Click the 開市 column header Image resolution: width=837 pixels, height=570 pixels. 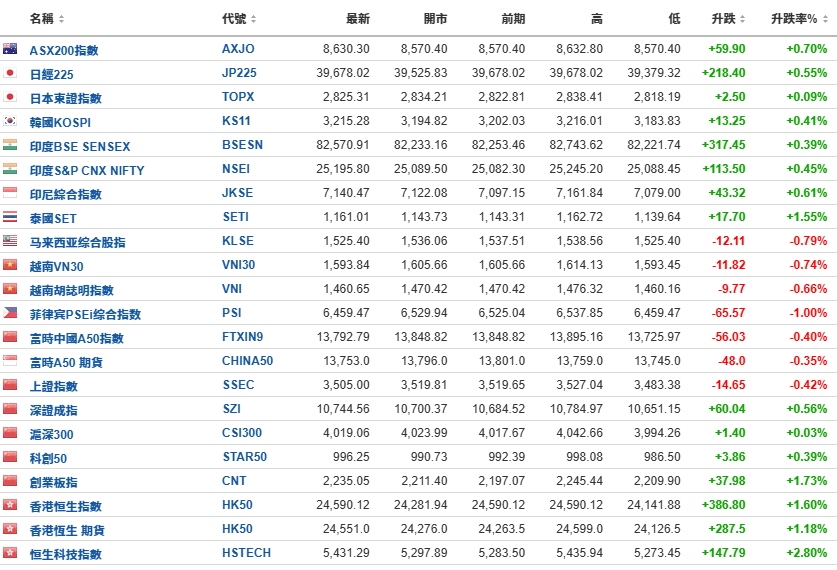[436, 19]
